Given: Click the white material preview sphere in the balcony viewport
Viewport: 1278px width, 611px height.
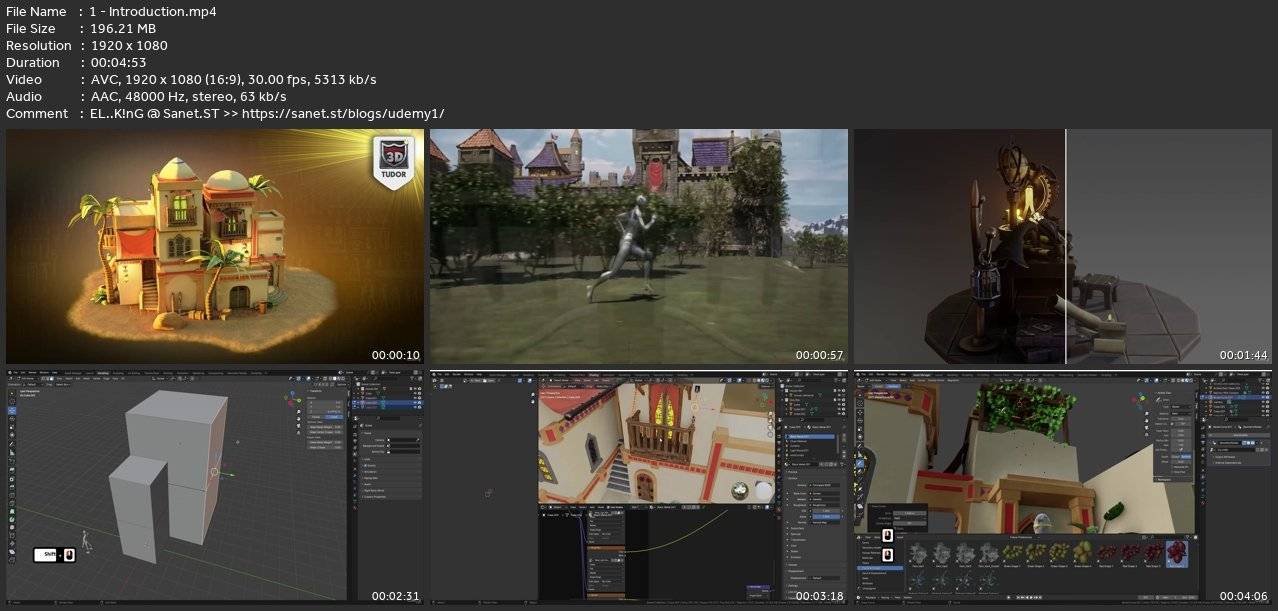Looking at the screenshot, I should point(764,490).
